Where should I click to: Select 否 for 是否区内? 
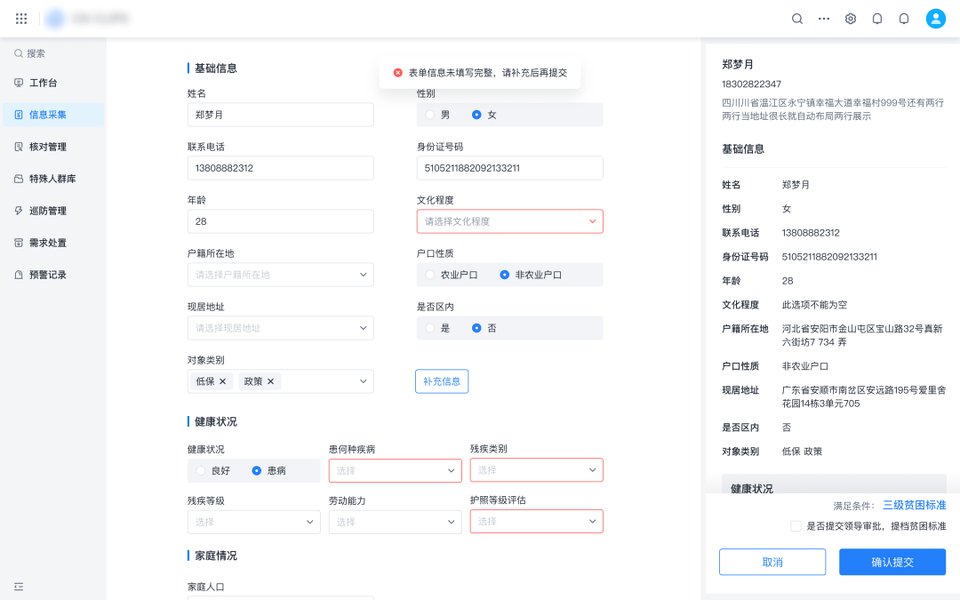click(x=476, y=328)
